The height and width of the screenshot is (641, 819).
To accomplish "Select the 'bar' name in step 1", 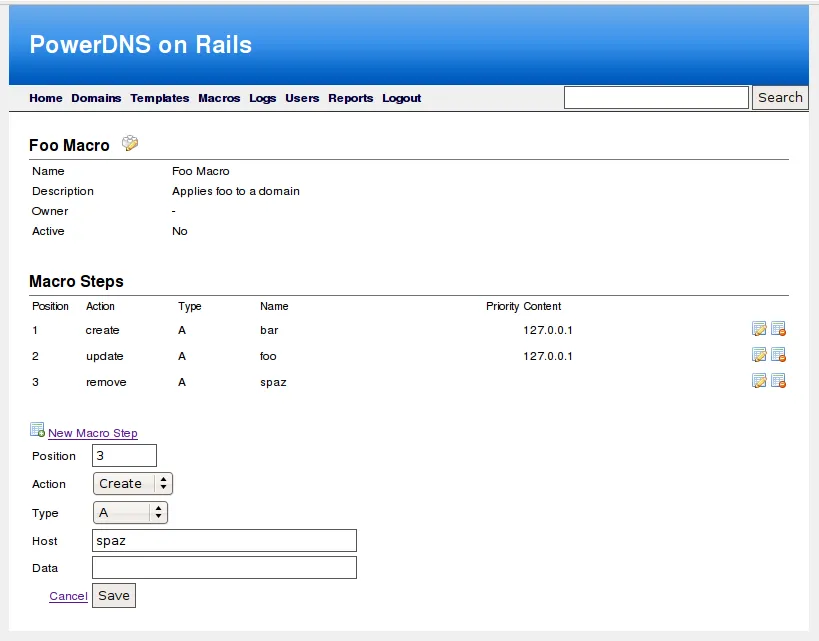I will [x=269, y=330].
